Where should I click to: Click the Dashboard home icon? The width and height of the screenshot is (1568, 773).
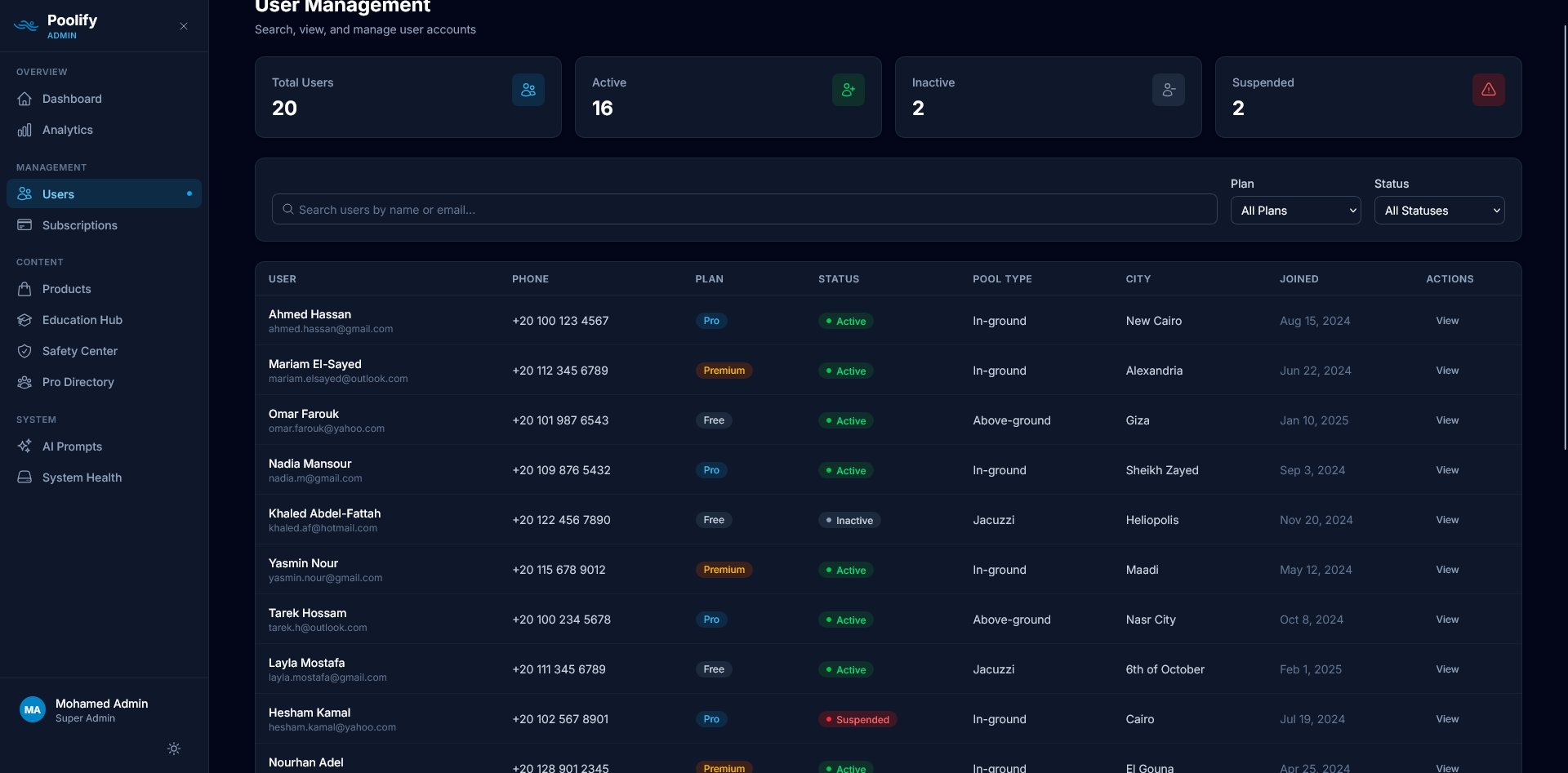click(24, 99)
